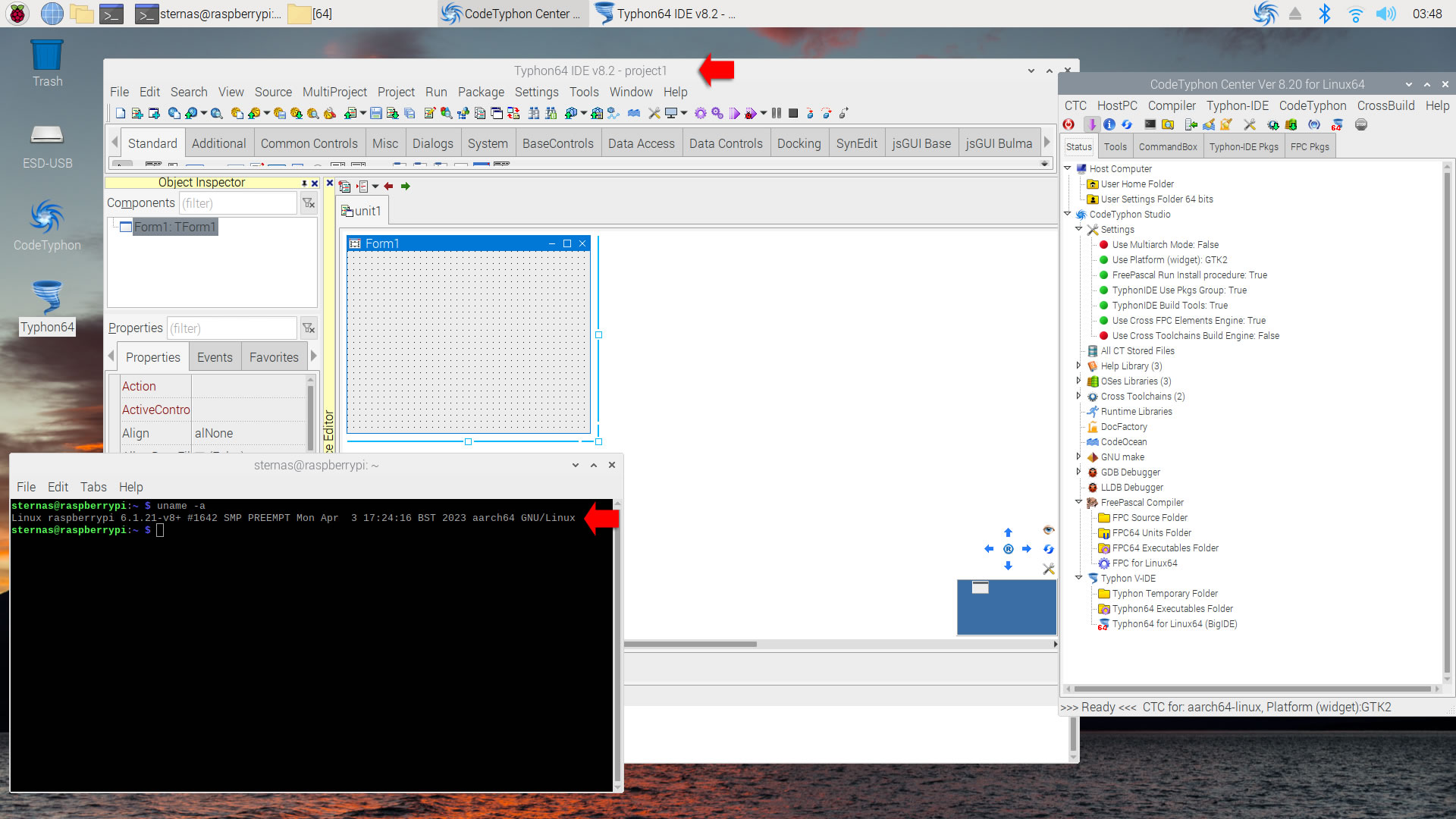Click the center R reset navigation button
The image size is (1456, 819).
pyautogui.click(x=1008, y=549)
